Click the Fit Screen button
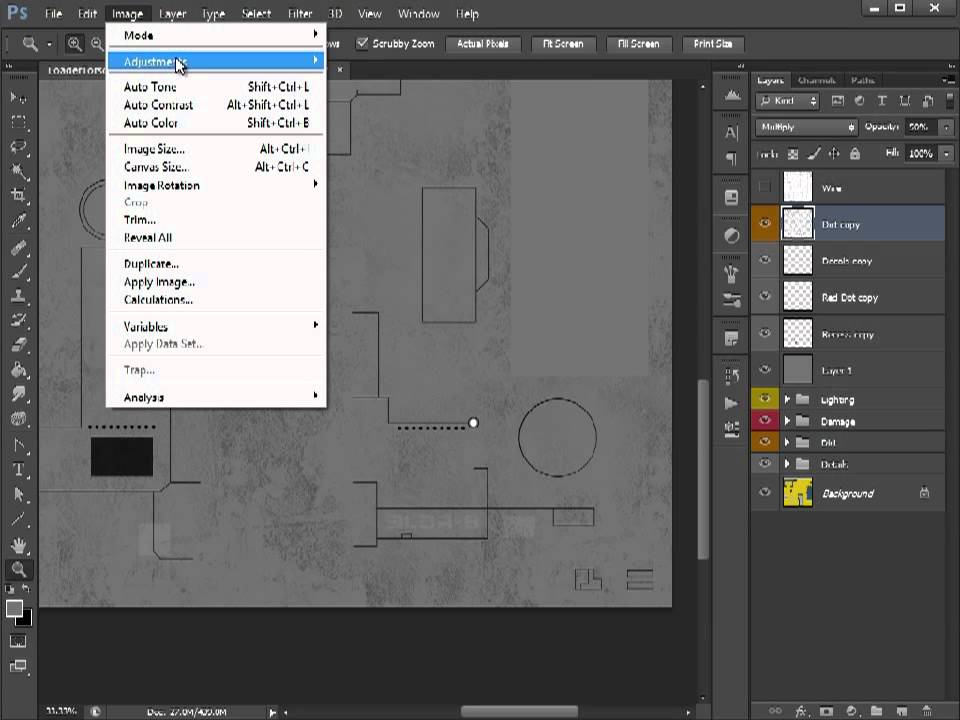 (563, 44)
